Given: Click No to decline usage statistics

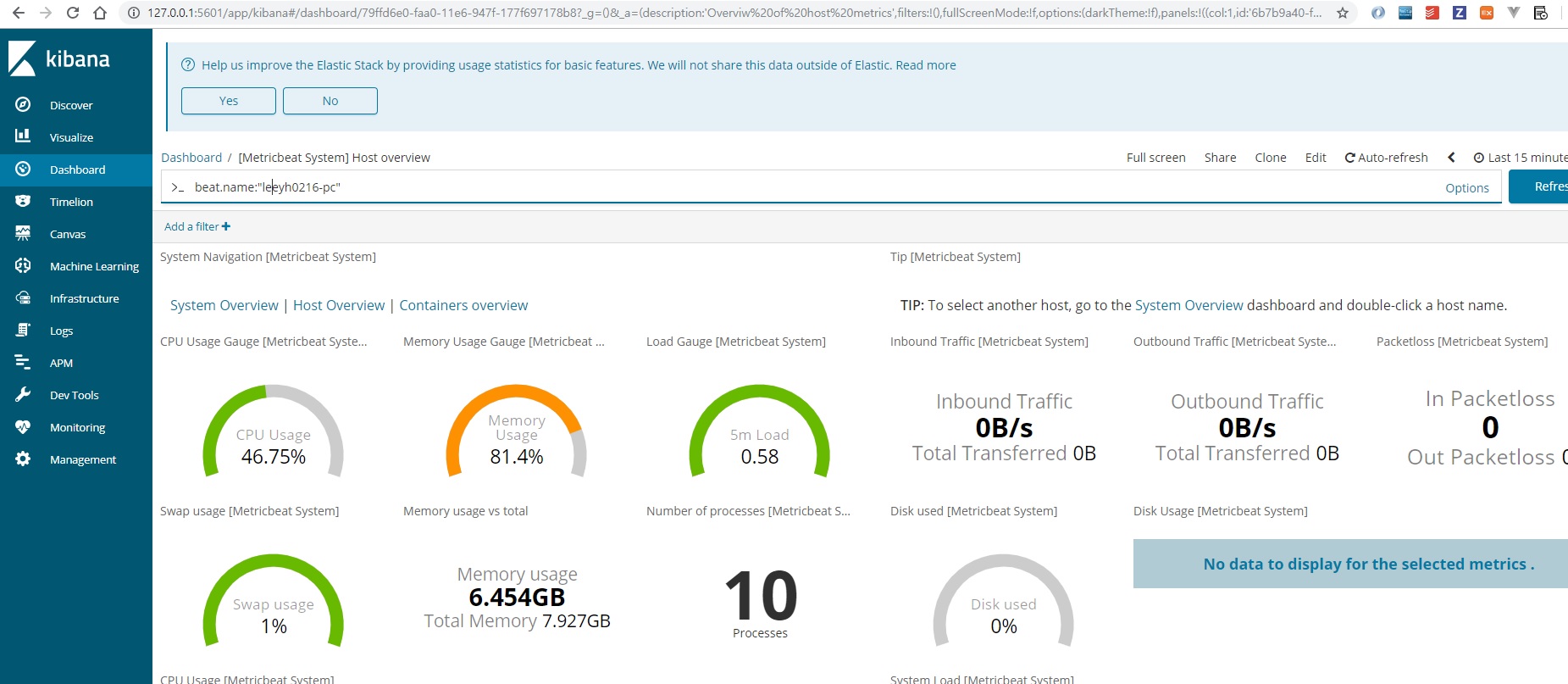Looking at the screenshot, I should (330, 101).
